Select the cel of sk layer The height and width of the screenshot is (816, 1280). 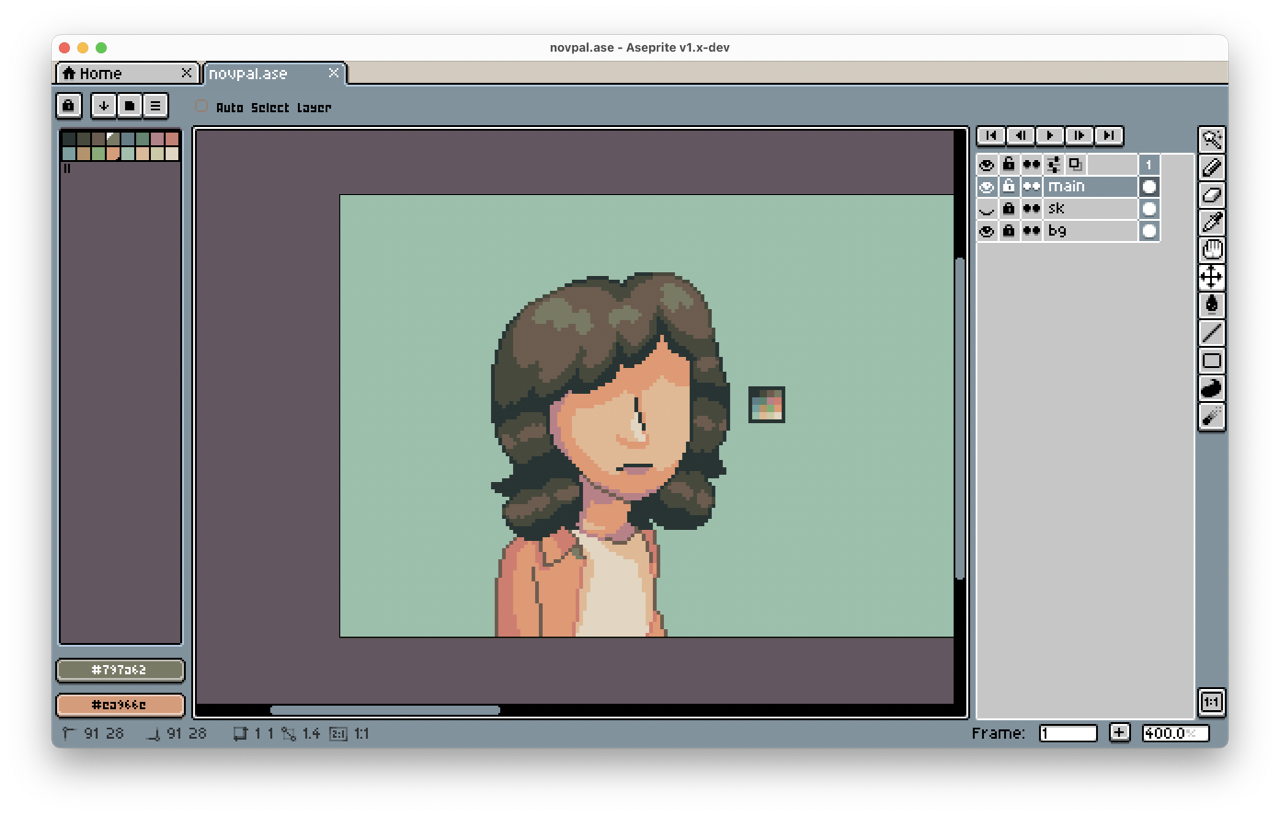pyautogui.click(x=1149, y=209)
